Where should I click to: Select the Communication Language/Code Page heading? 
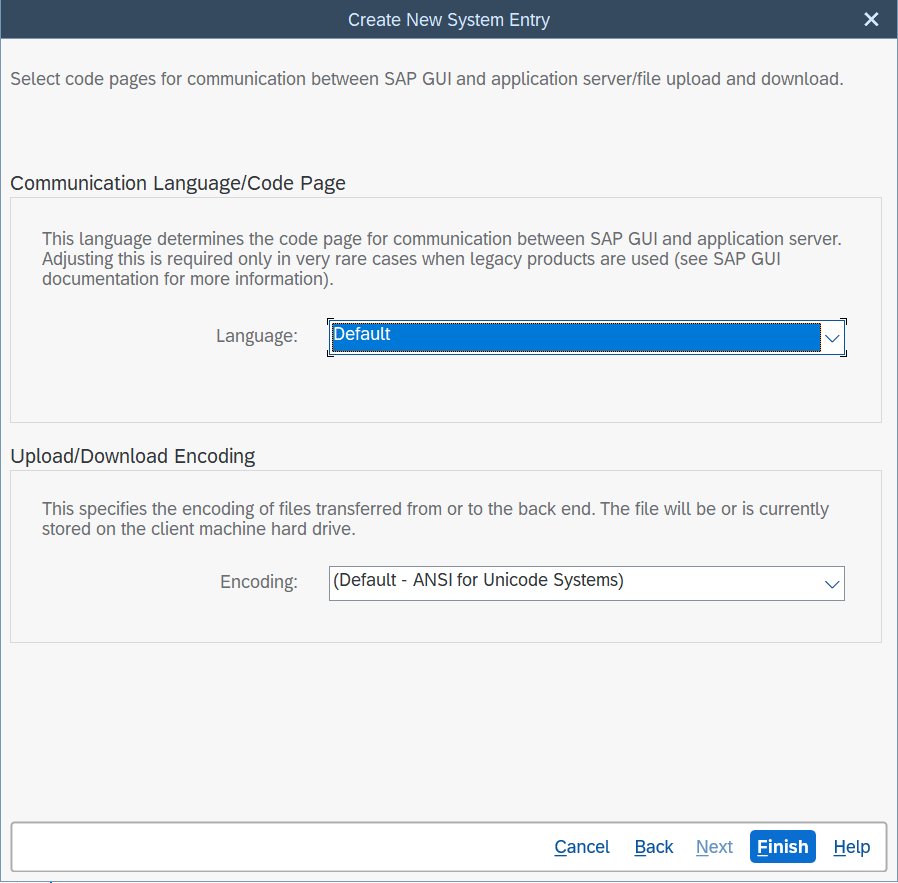[178, 183]
